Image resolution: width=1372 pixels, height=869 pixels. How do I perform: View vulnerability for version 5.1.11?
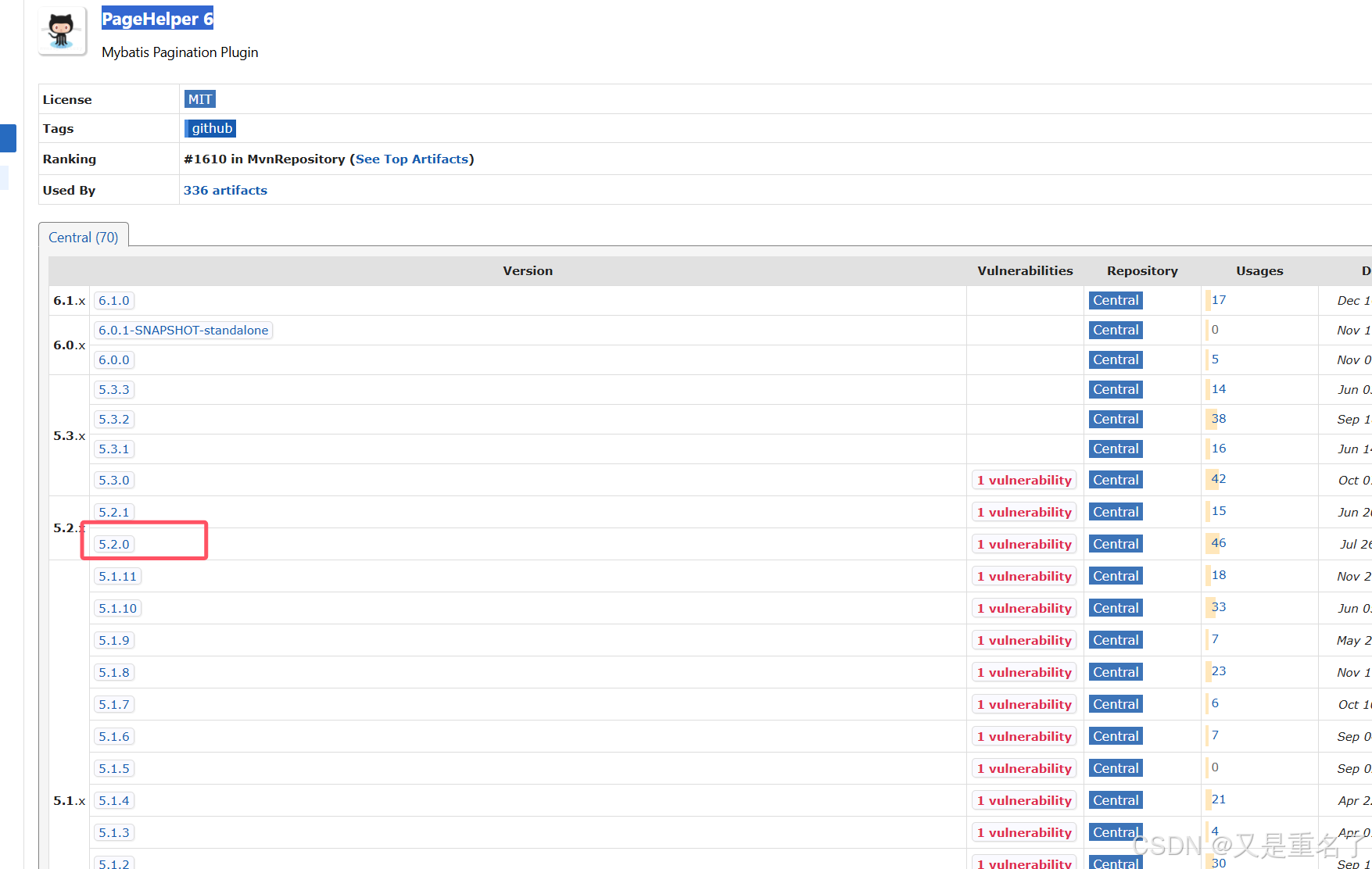1024,576
